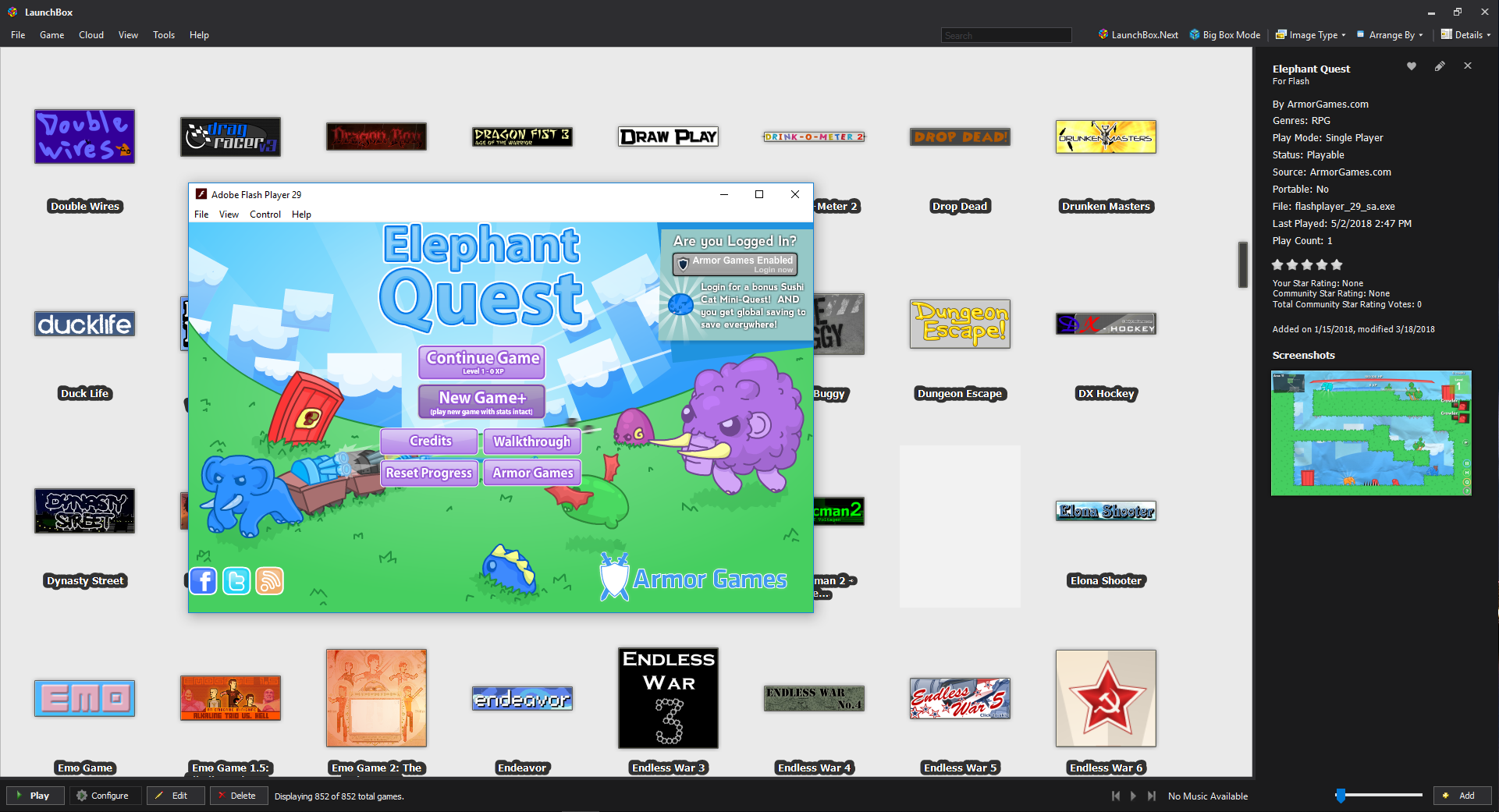This screenshot has width=1499, height=812.
Task: Select the Endless War 6 game thumbnail
Action: [1106, 698]
